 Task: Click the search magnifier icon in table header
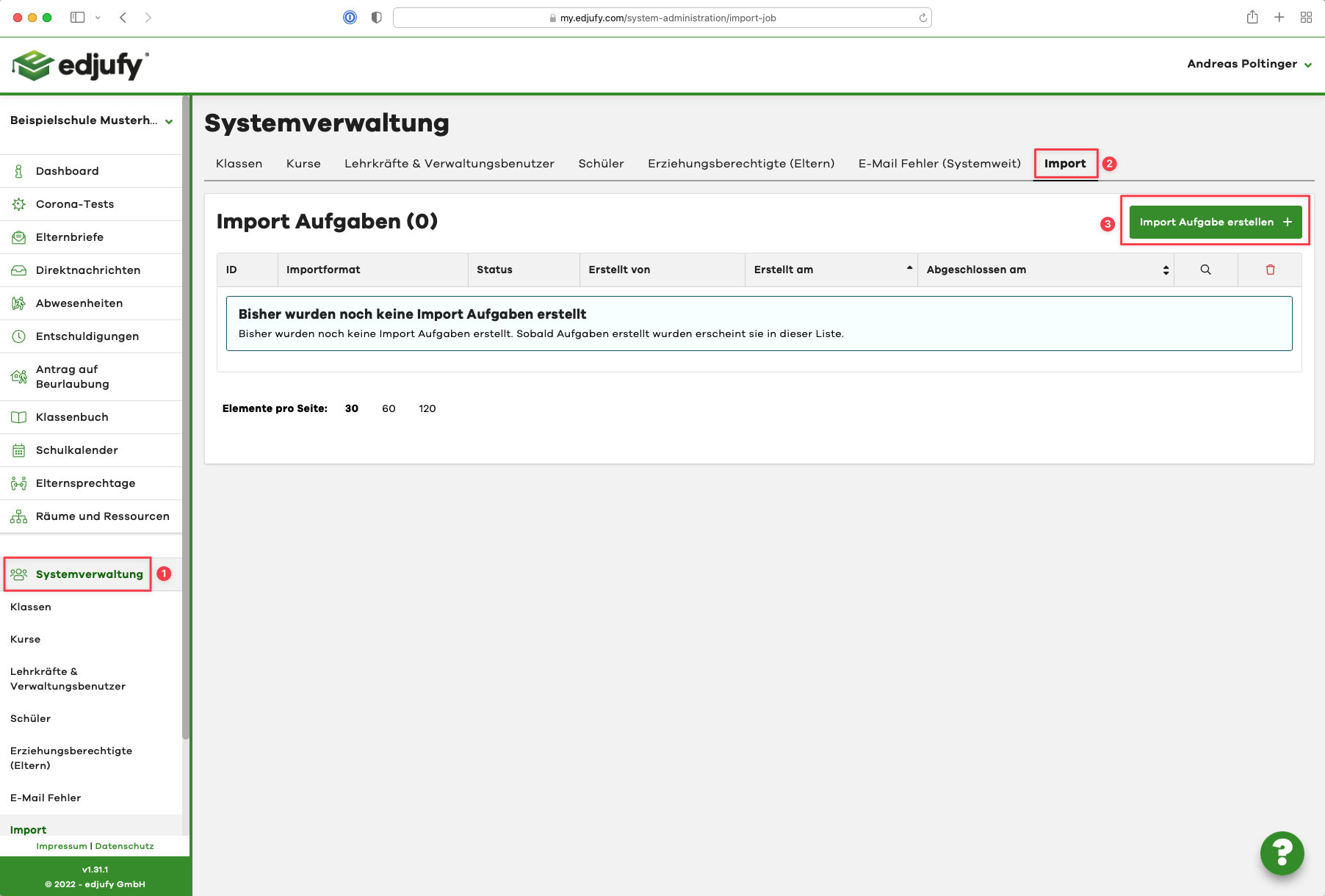click(x=1205, y=270)
